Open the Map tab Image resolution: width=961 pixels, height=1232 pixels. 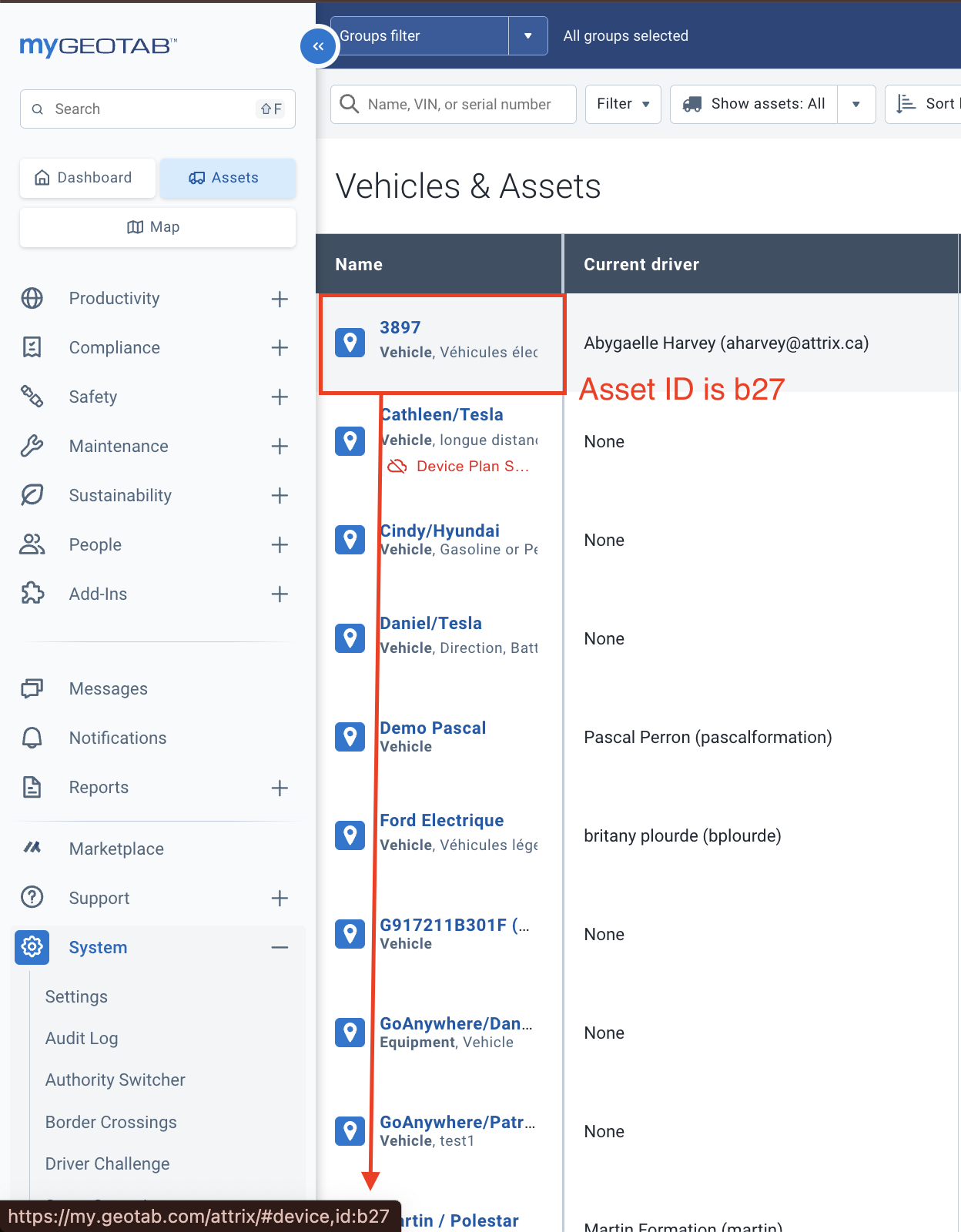click(157, 227)
